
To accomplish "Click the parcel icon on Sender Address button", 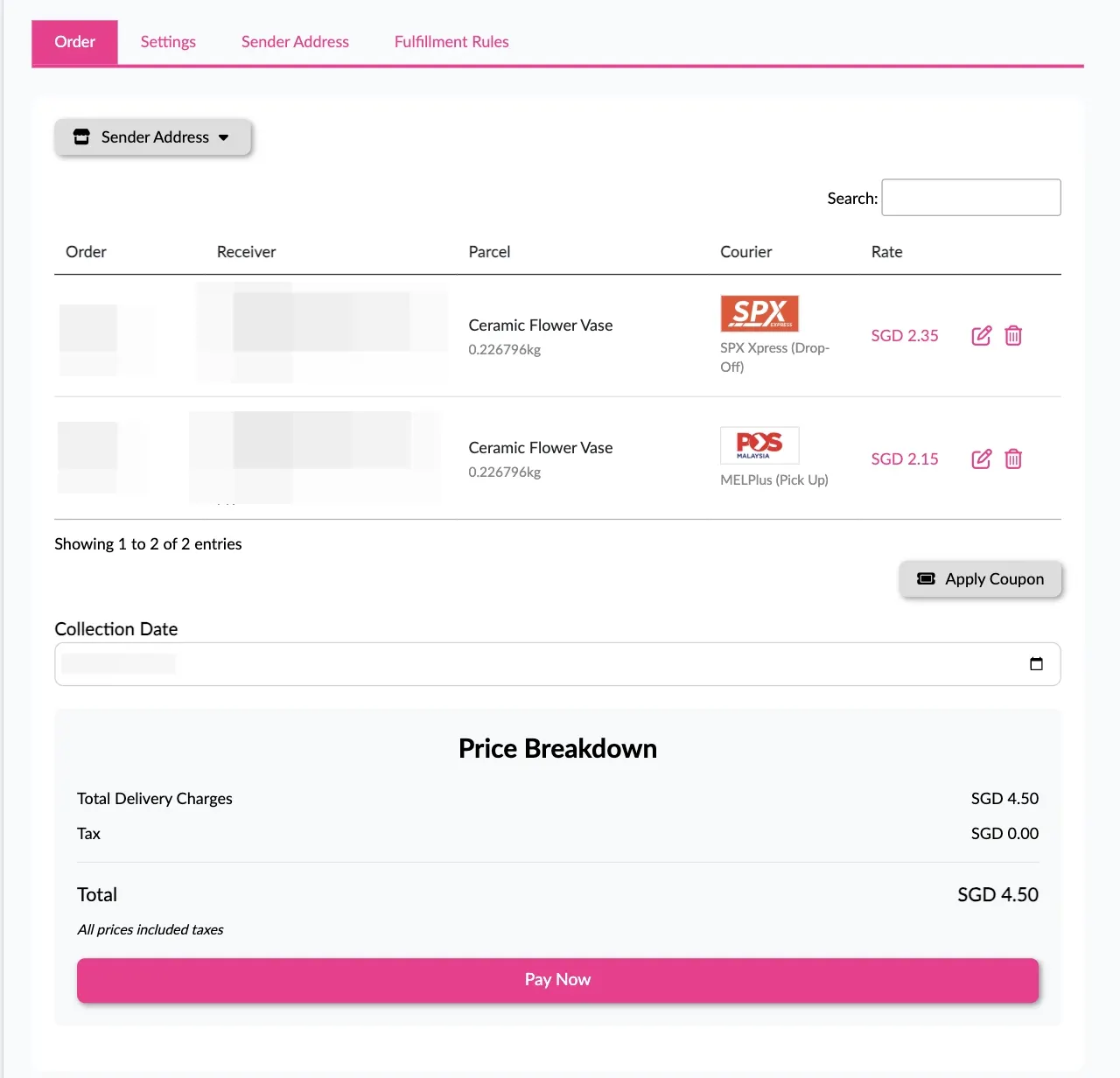I will click(x=81, y=136).
